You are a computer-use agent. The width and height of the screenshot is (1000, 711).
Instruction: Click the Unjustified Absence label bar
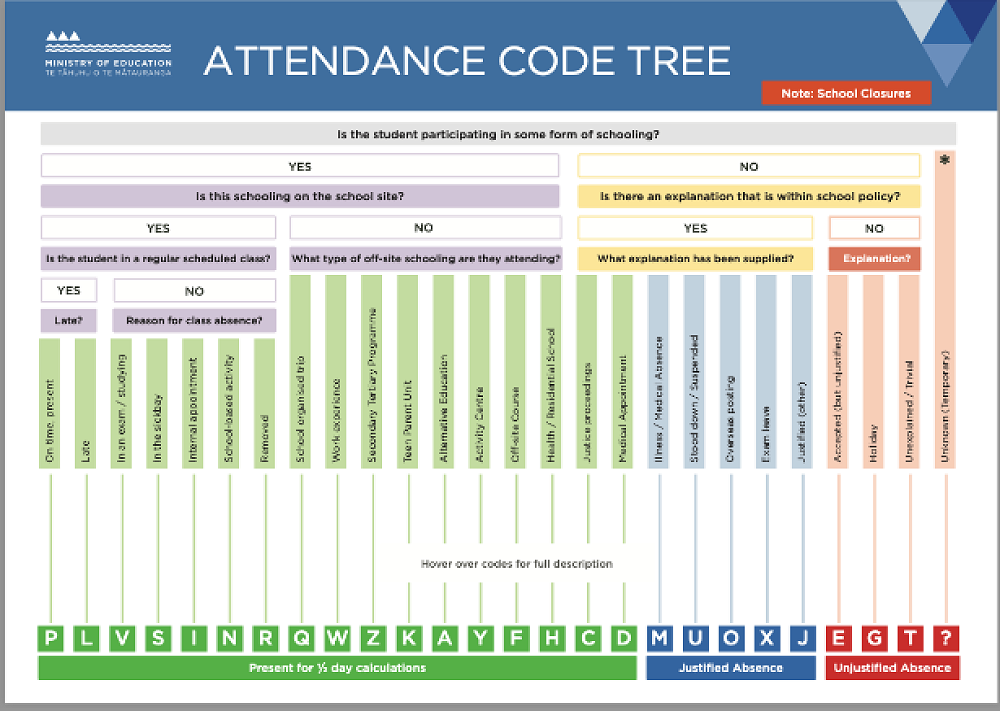(x=892, y=667)
